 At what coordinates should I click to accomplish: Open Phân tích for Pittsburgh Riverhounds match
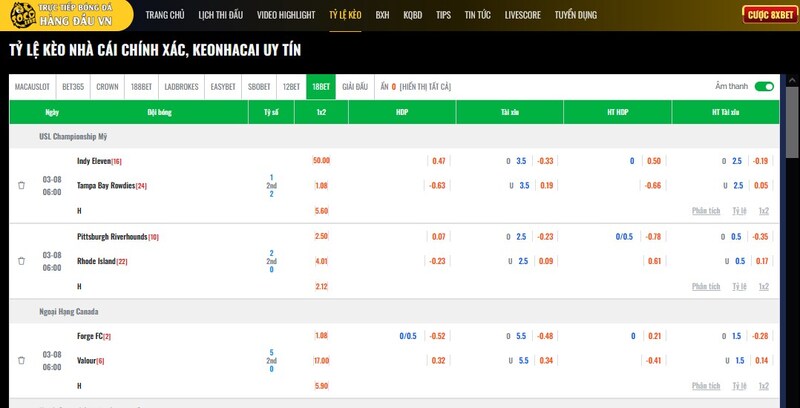(x=706, y=287)
